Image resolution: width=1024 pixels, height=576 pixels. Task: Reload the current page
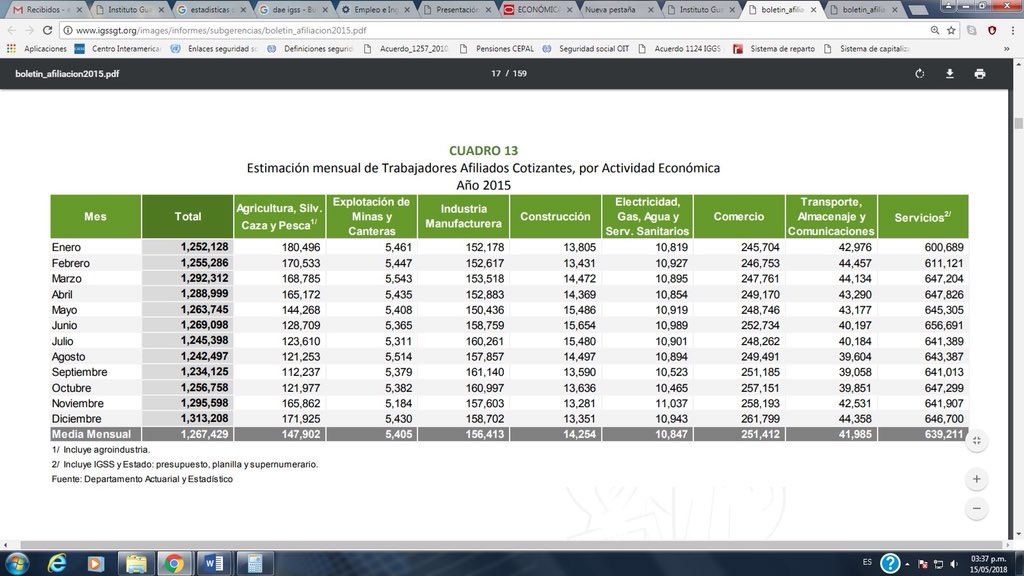click(x=47, y=30)
